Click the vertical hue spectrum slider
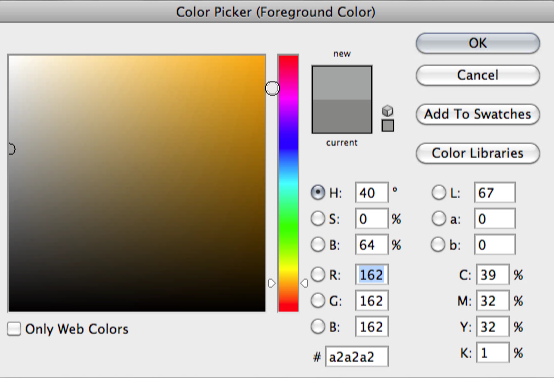Viewport: 554px width, 378px height. pos(288,183)
